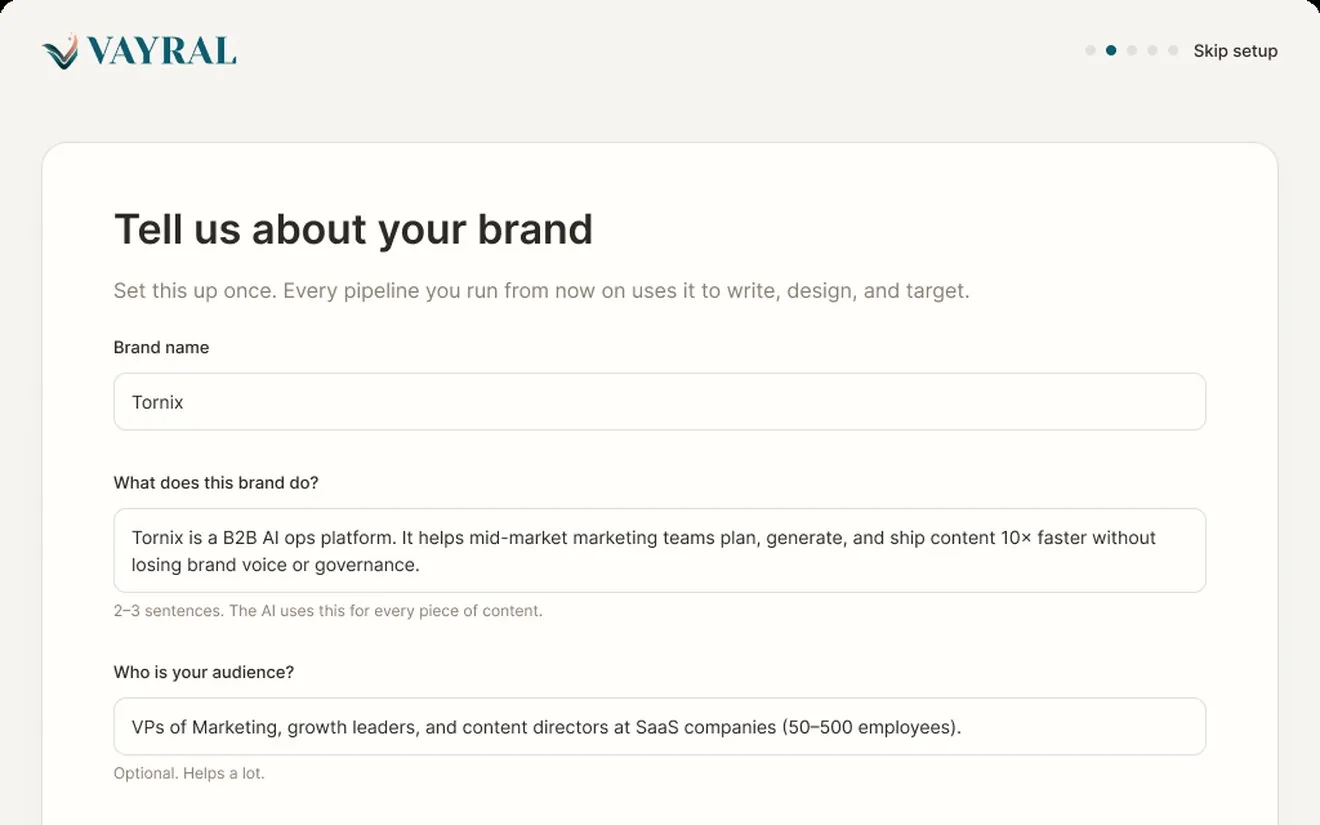The width and height of the screenshot is (1320, 825).
Task: Click the 'Optional. Helps a lot.' hint
Action: click(189, 773)
